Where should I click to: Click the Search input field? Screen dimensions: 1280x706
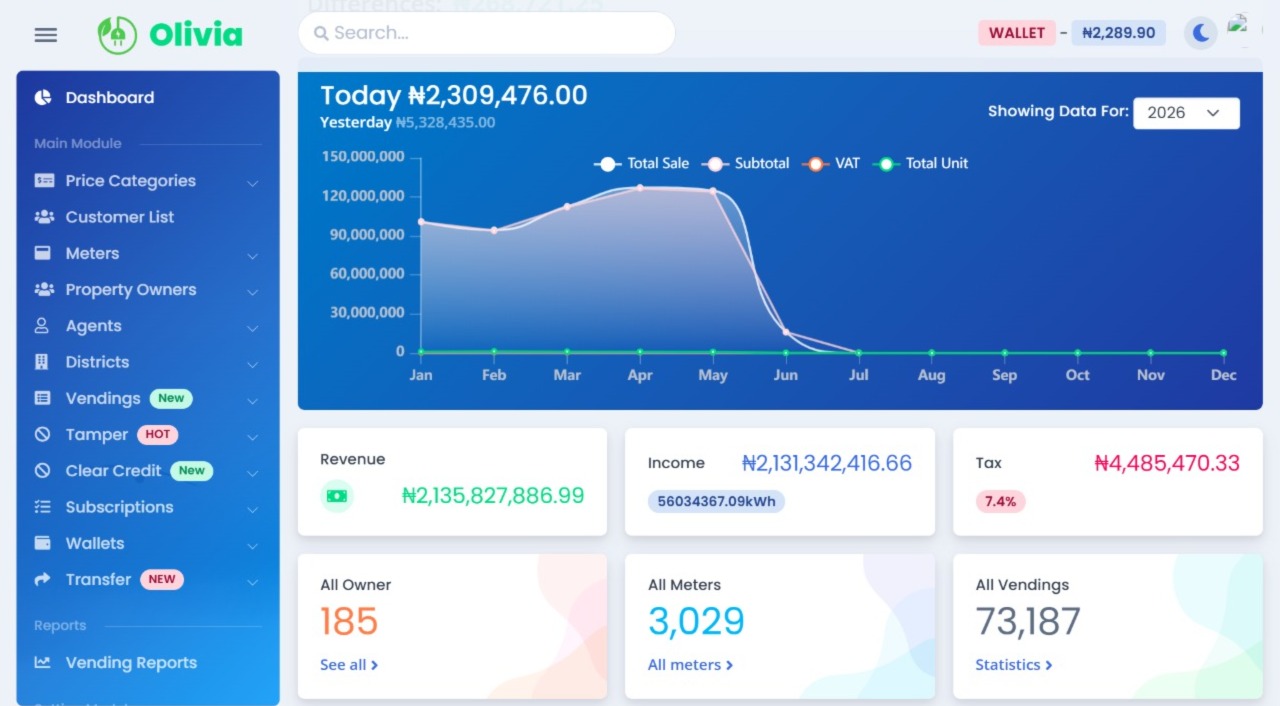[x=486, y=33]
